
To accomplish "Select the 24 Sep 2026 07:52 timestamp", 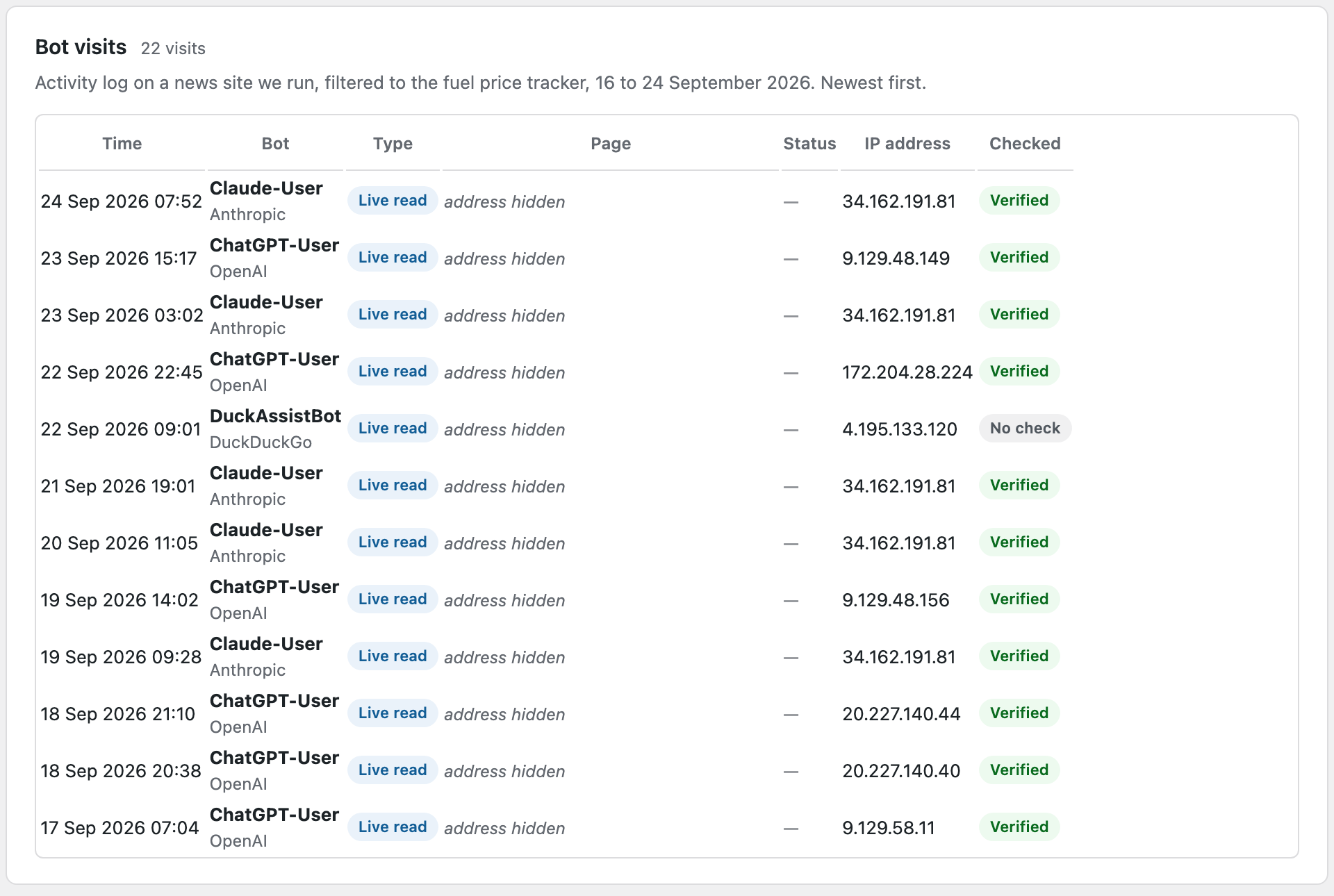I will [122, 201].
